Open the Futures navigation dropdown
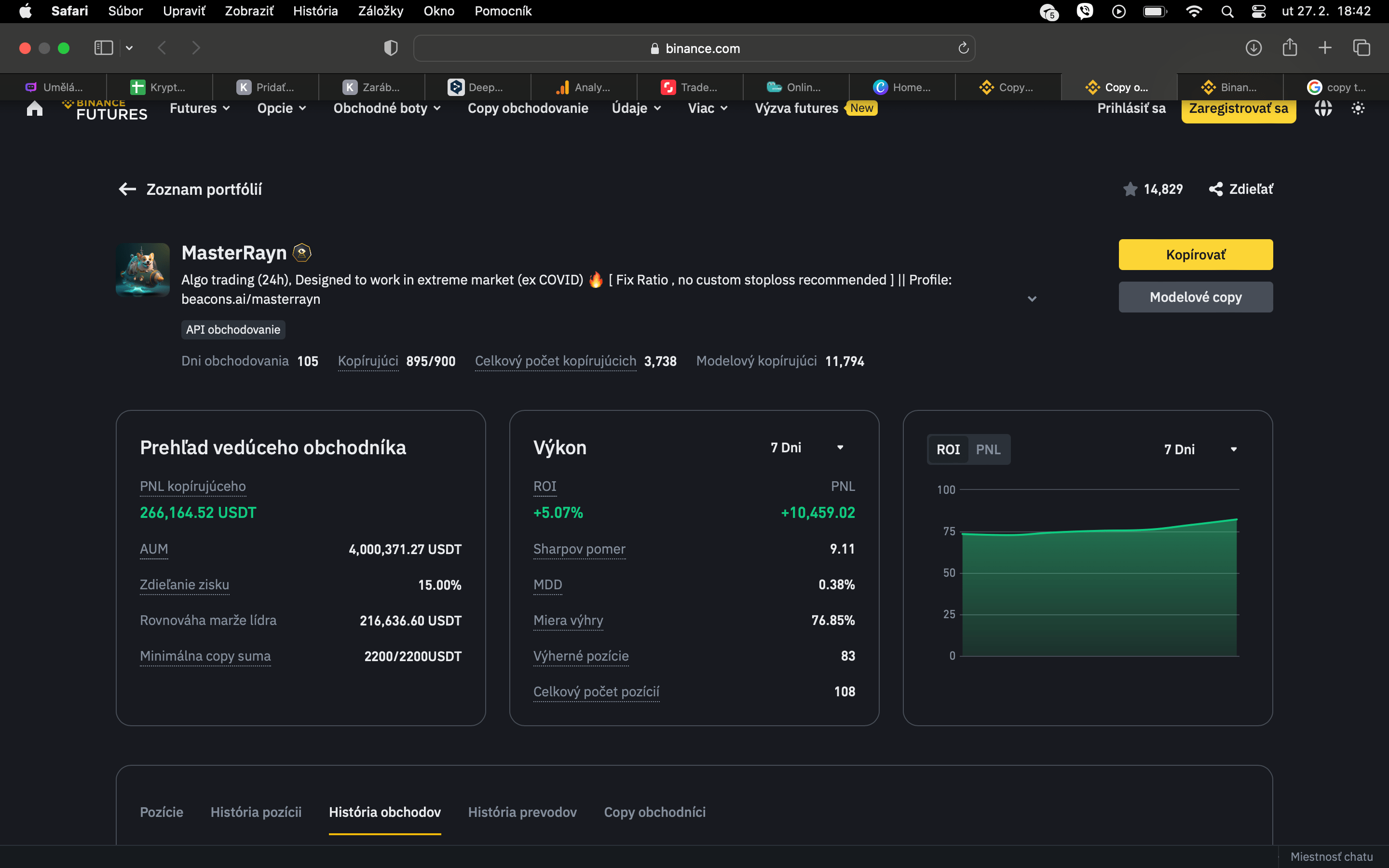This screenshot has height=868, width=1389. pos(199,108)
